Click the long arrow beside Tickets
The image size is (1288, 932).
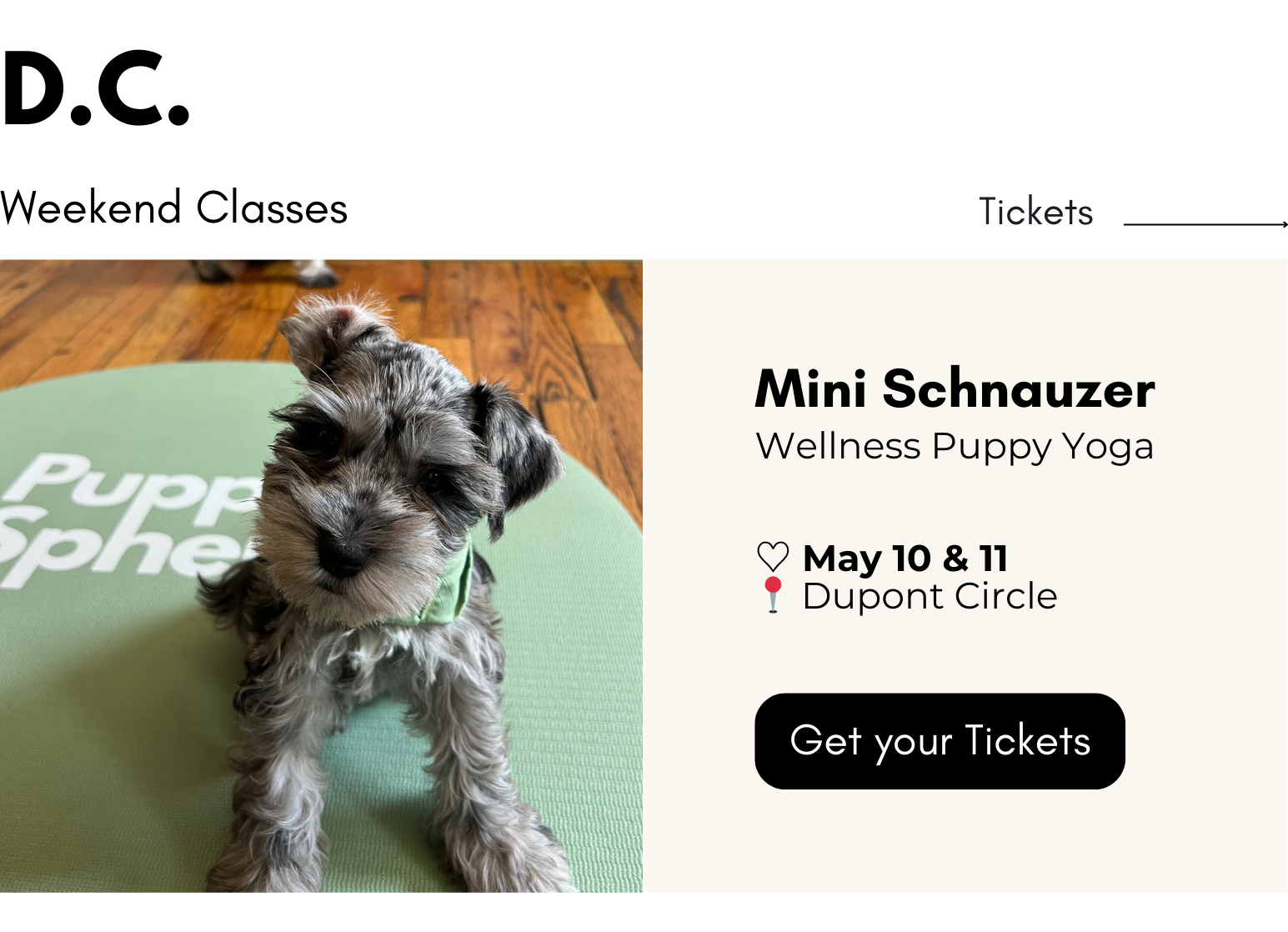[x=1205, y=223]
